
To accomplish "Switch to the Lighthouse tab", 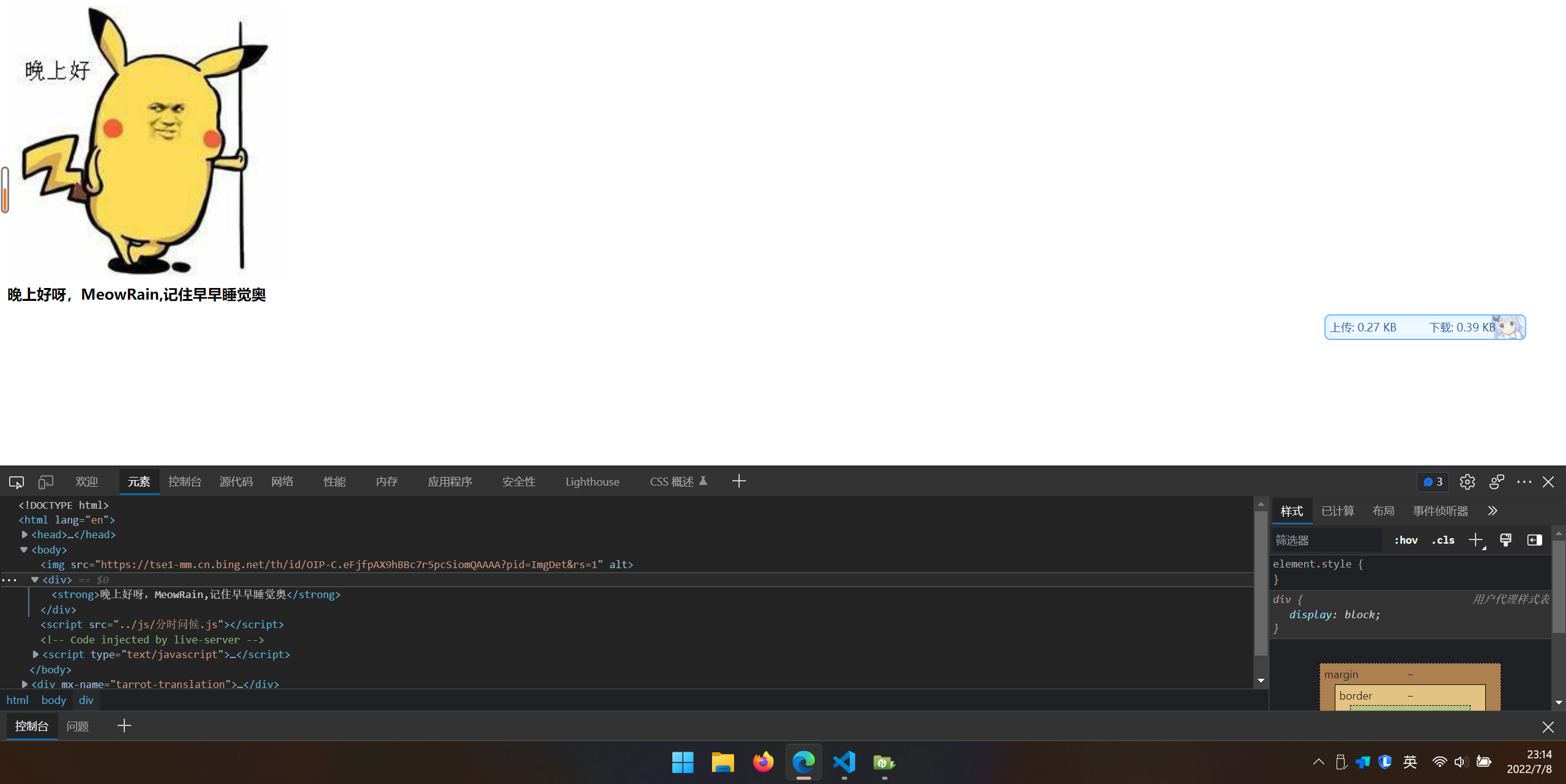I will tap(592, 482).
